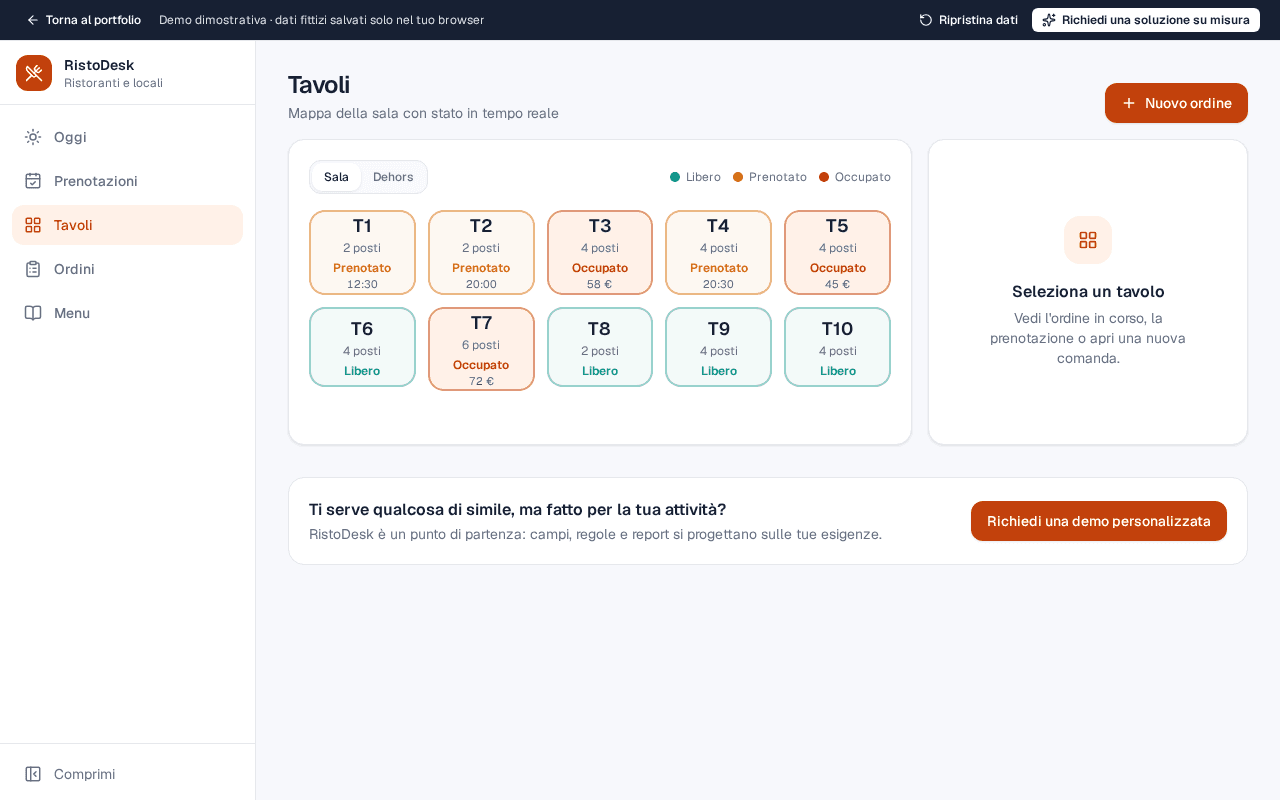Click Richiedi una soluzione su misura
Image resolution: width=1280 pixels, height=800 pixels.
[x=1146, y=20]
